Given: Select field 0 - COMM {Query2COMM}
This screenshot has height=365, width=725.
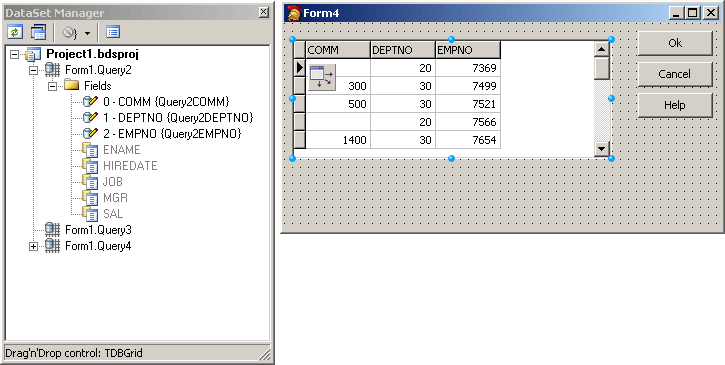Looking at the screenshot, I should [166, 102].
